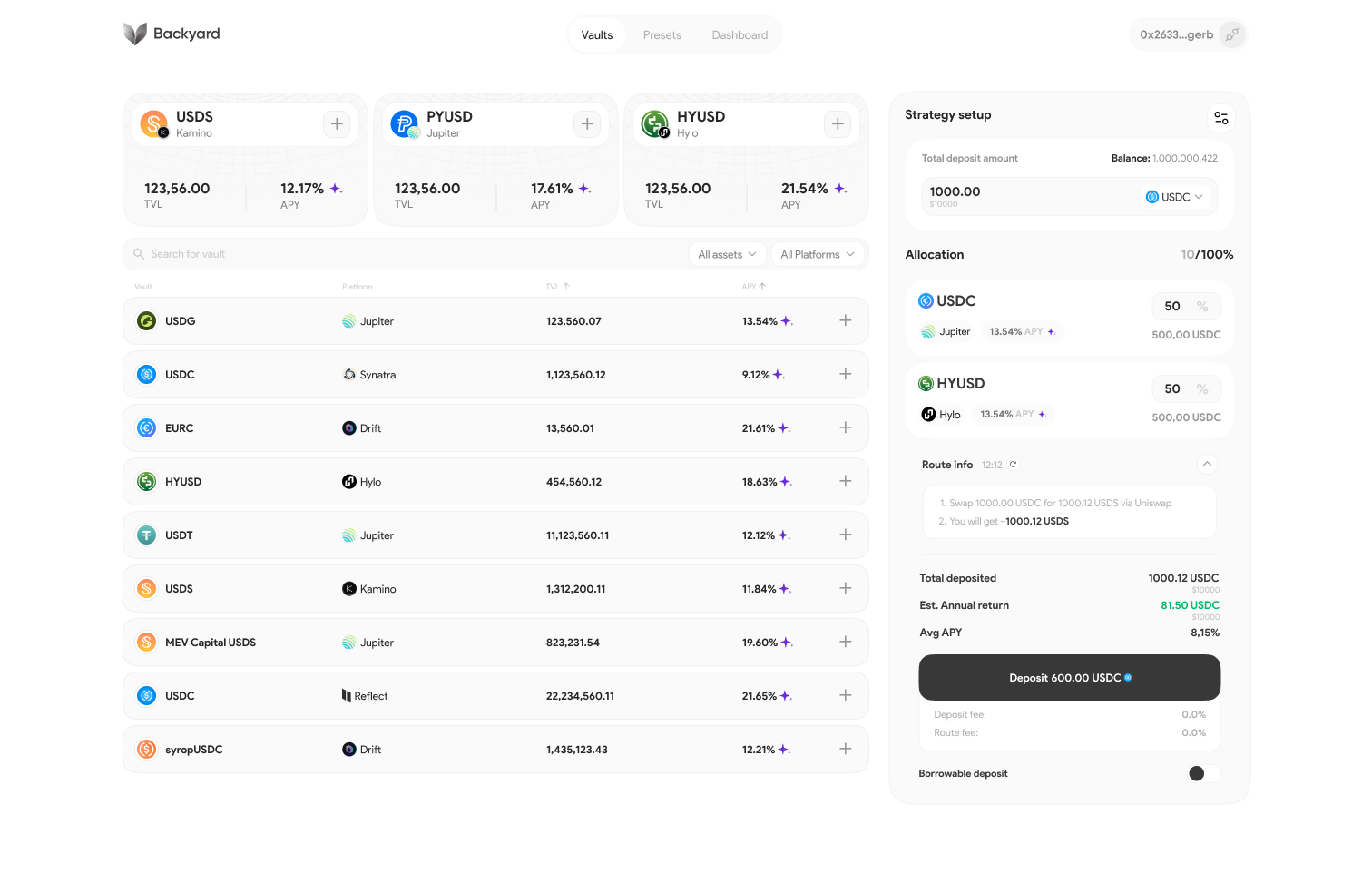Open the All assets dropdown

pyautogui.click(x=727, y=255)
